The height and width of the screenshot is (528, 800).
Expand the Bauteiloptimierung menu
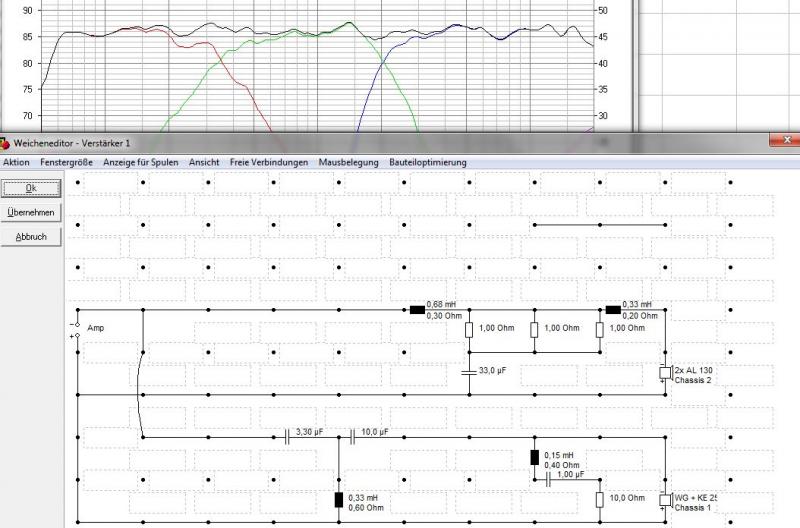(x=427, y=162)
